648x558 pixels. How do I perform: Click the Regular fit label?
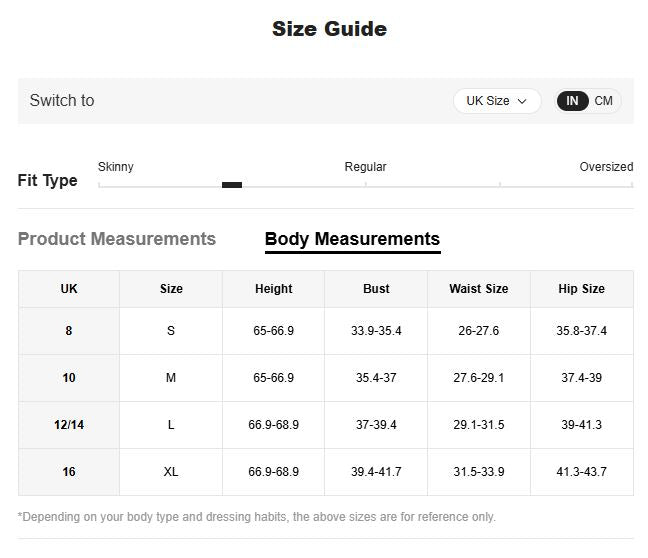click(365, 167)
